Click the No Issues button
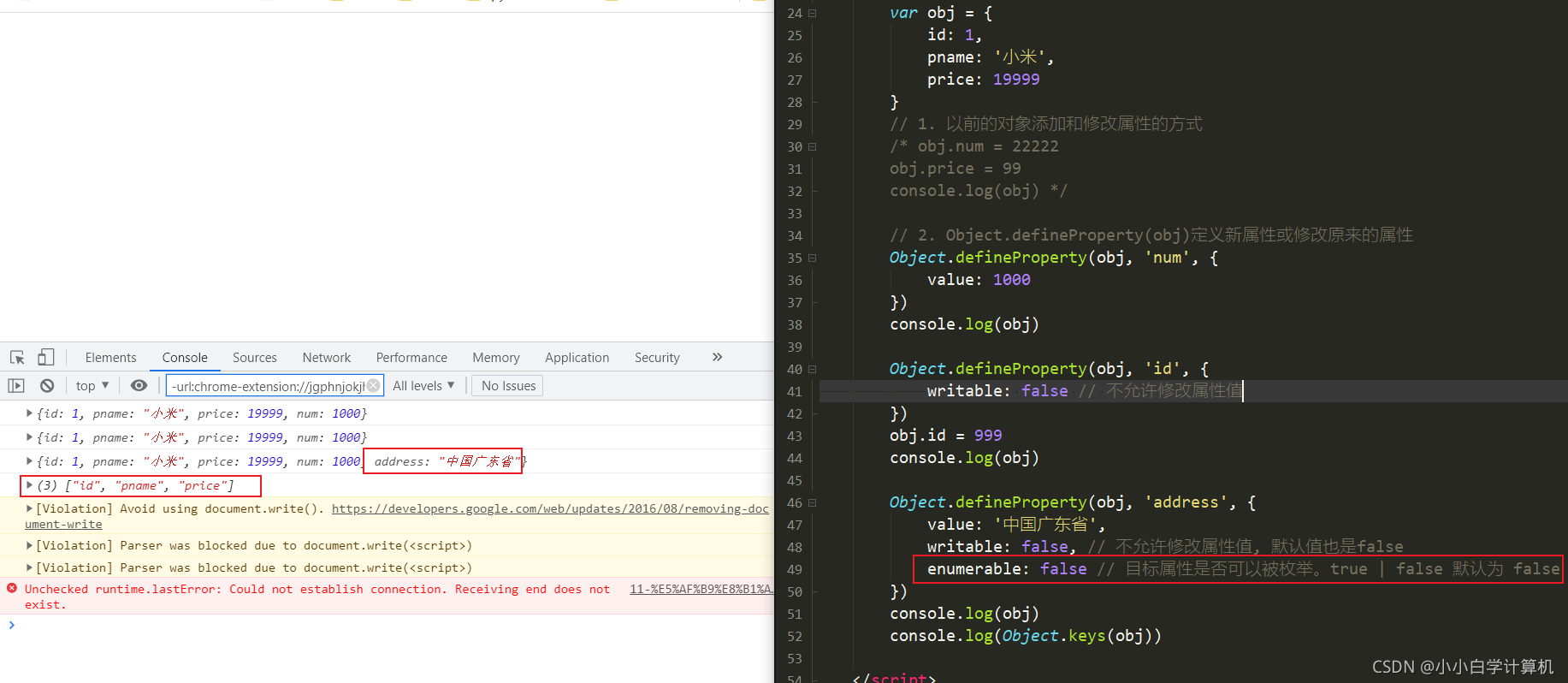 (x=508, y=386)
